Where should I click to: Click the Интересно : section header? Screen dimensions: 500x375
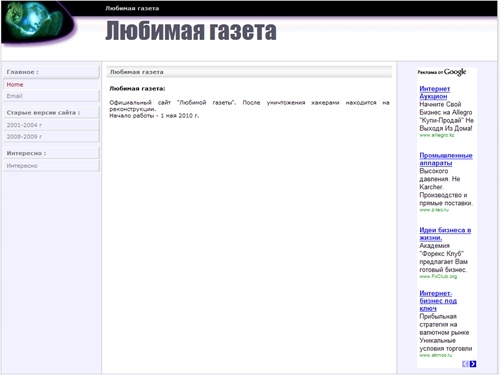pos(52,153)
